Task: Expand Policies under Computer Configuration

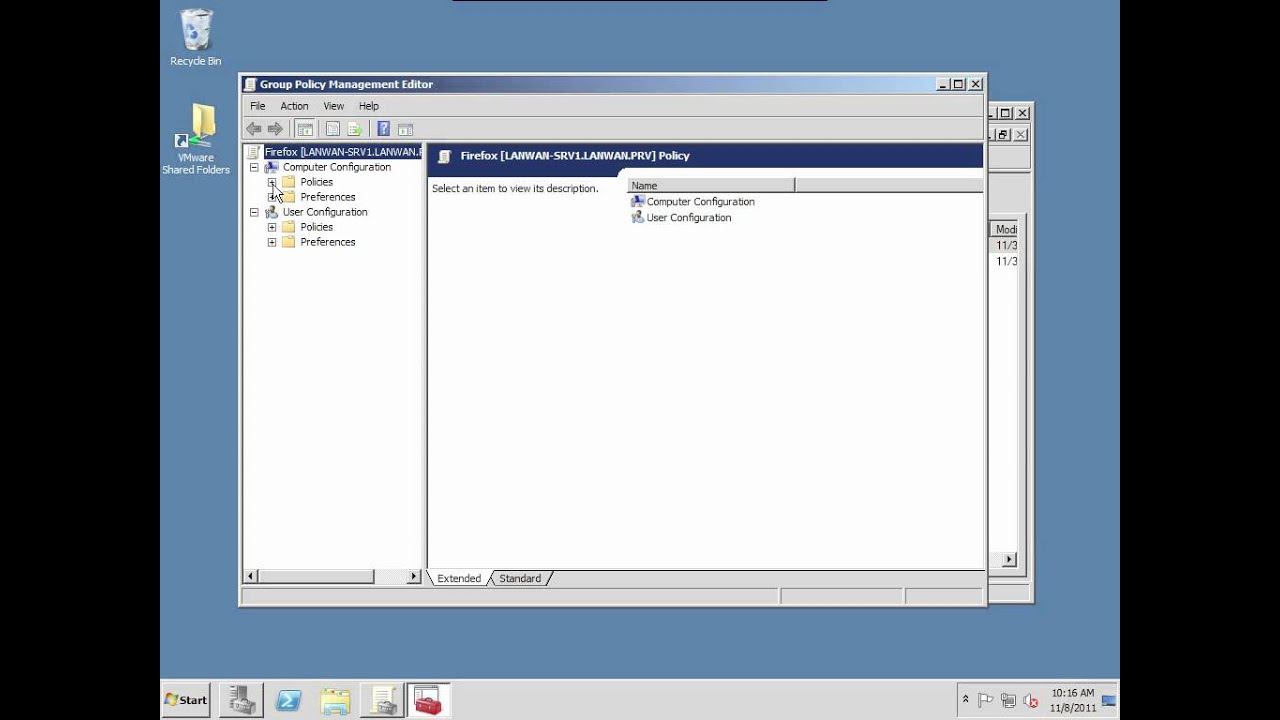Action: pyautogui.click(x=272, y=182)
